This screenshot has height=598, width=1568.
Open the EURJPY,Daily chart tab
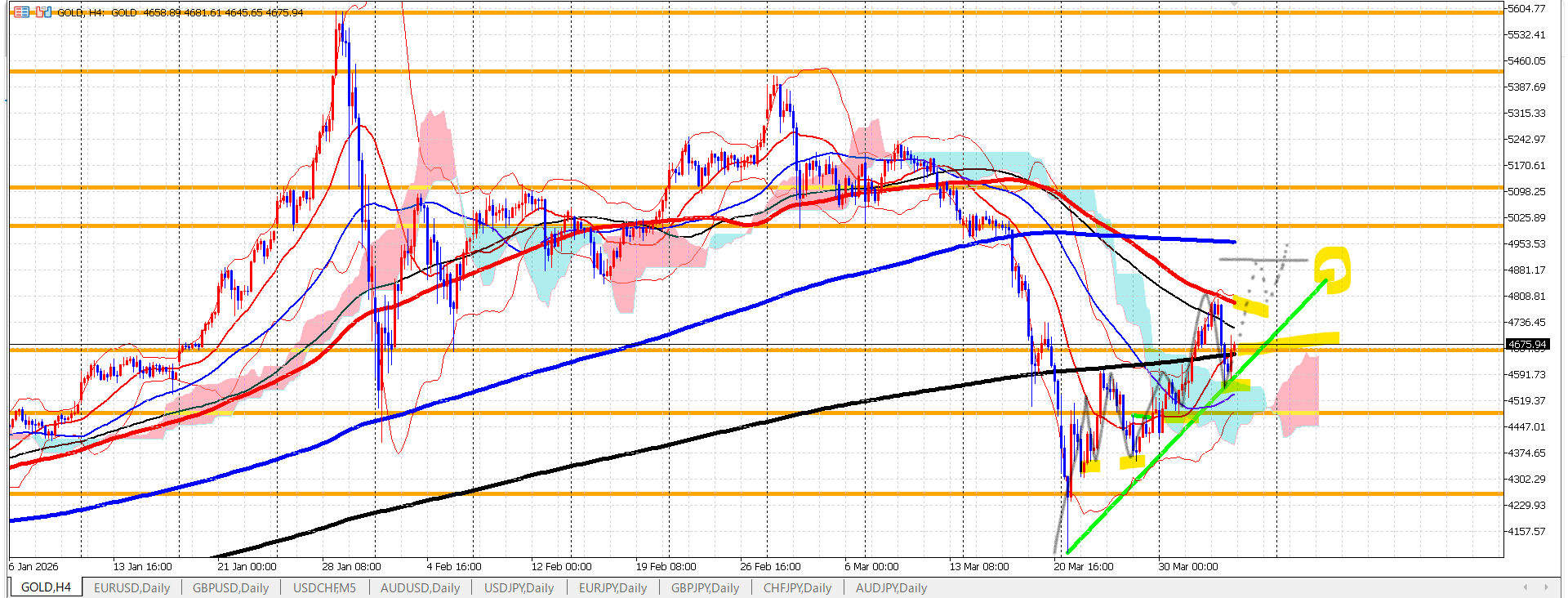612,587
